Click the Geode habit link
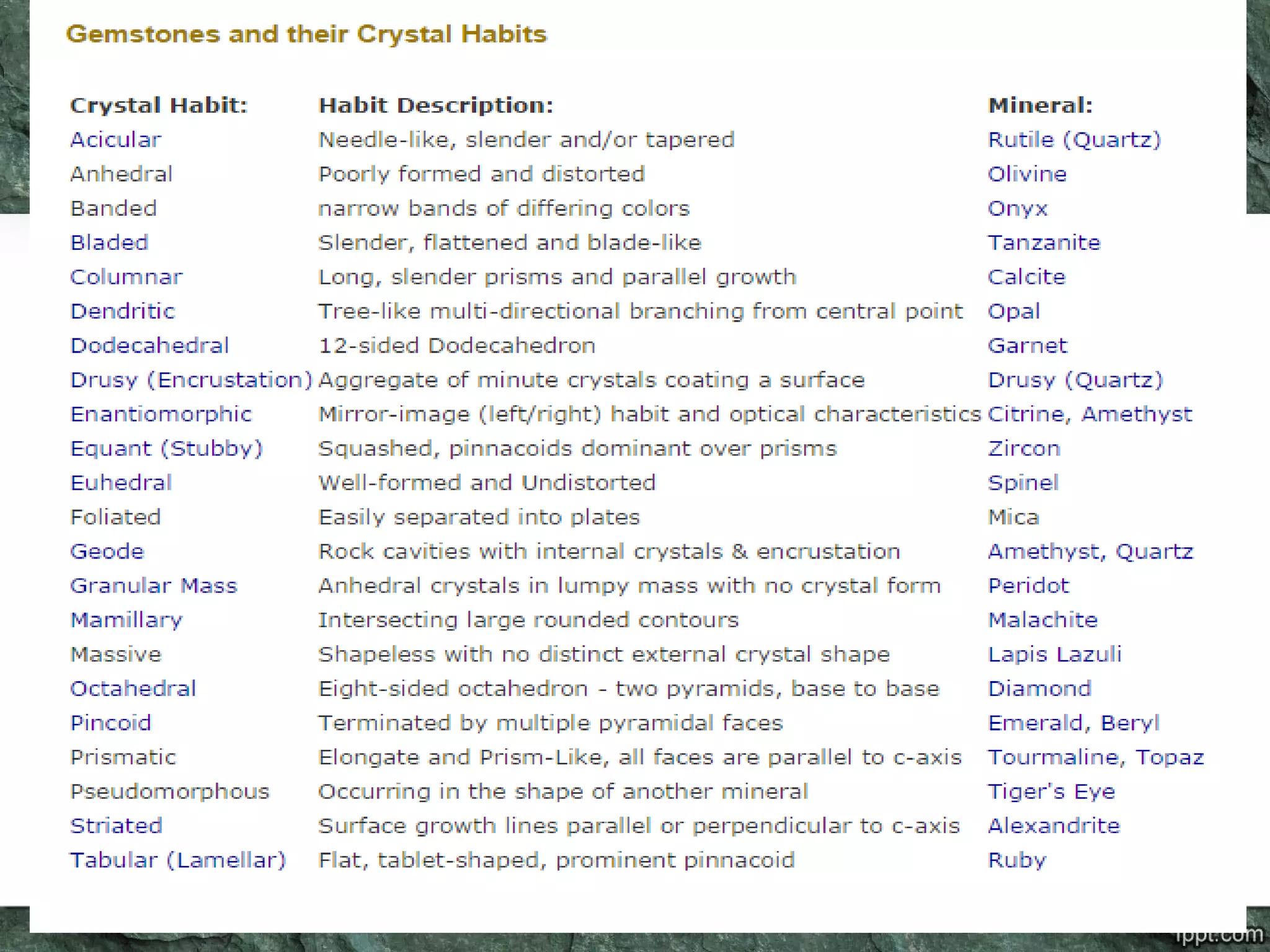The image size is (1270, 952). [x=107, y=552]
